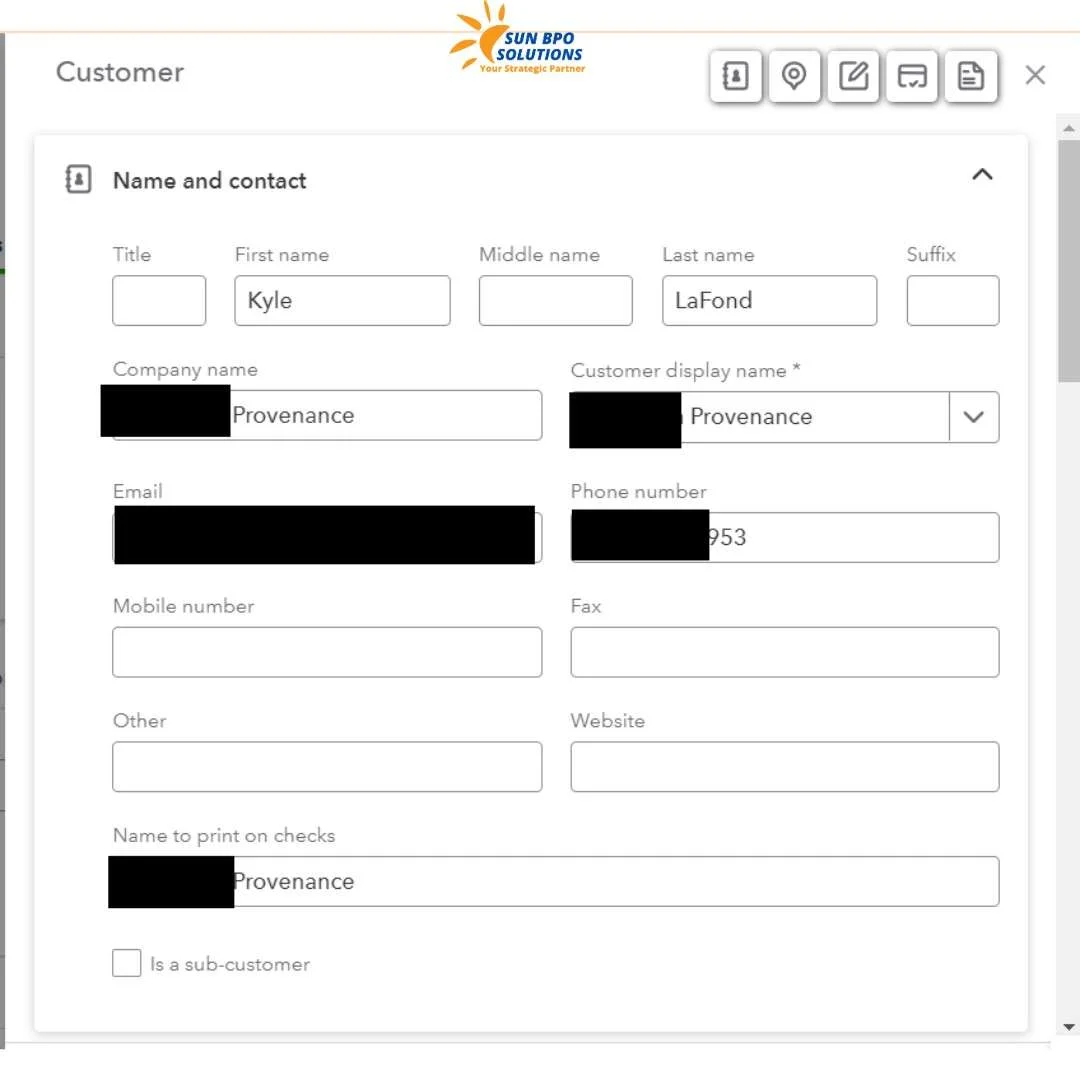Edit the Name to print on checks field

coord(555,881)
